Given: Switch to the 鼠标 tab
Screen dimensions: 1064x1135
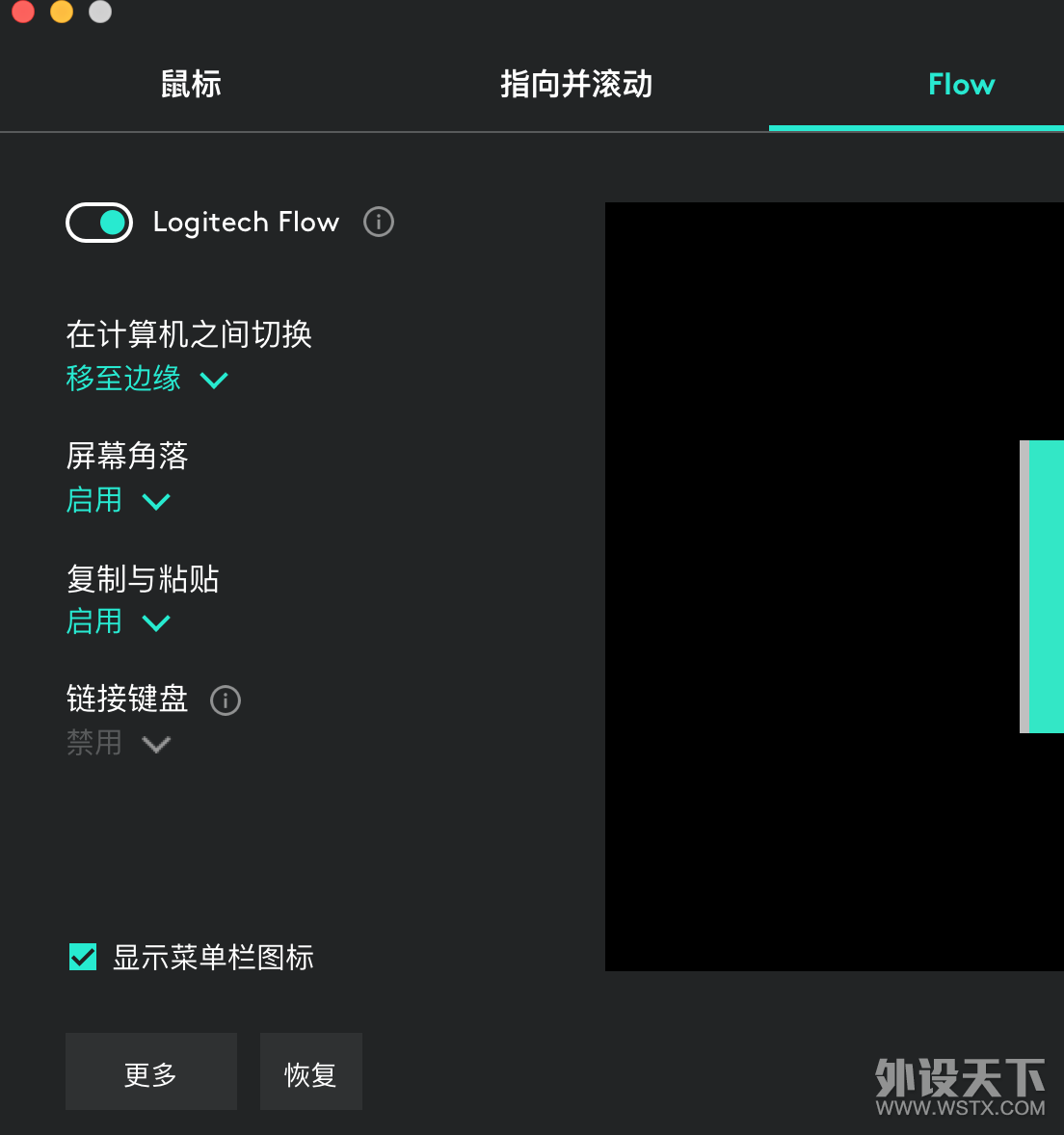Looking at the screenshot, I should [191, 84].
